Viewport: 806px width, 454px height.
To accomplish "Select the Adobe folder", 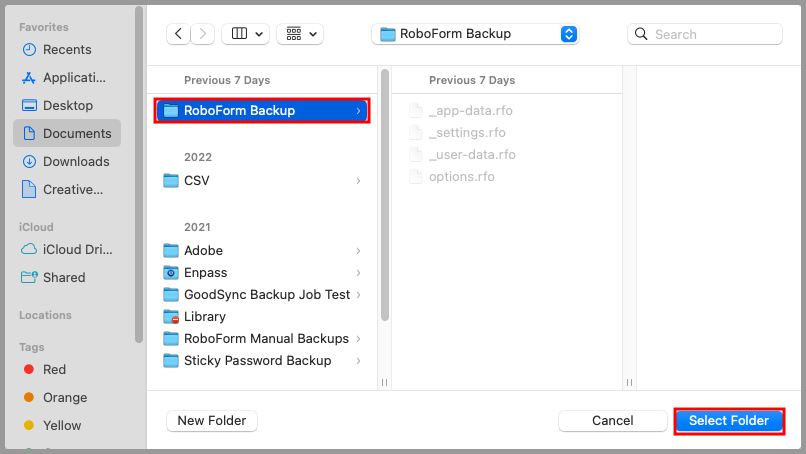I will tap(262, 250).
